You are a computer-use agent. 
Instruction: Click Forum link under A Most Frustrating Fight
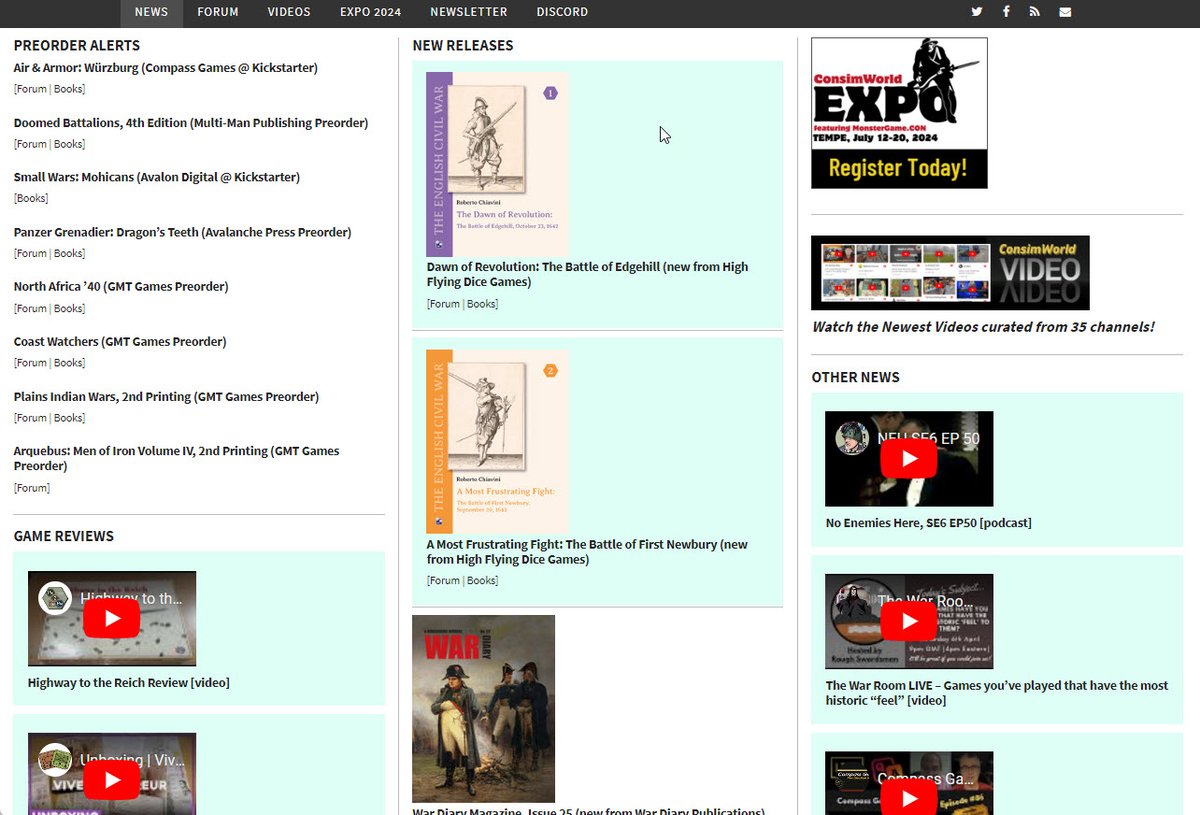[x=444, y=581]
